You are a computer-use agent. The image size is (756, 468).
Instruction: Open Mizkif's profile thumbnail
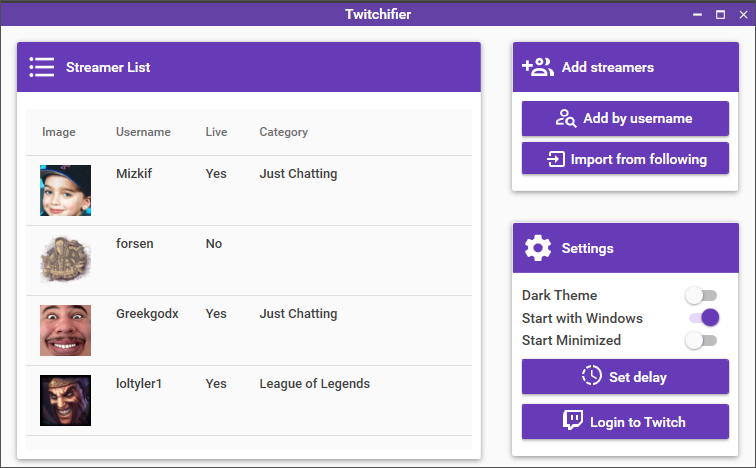(66, 190)
